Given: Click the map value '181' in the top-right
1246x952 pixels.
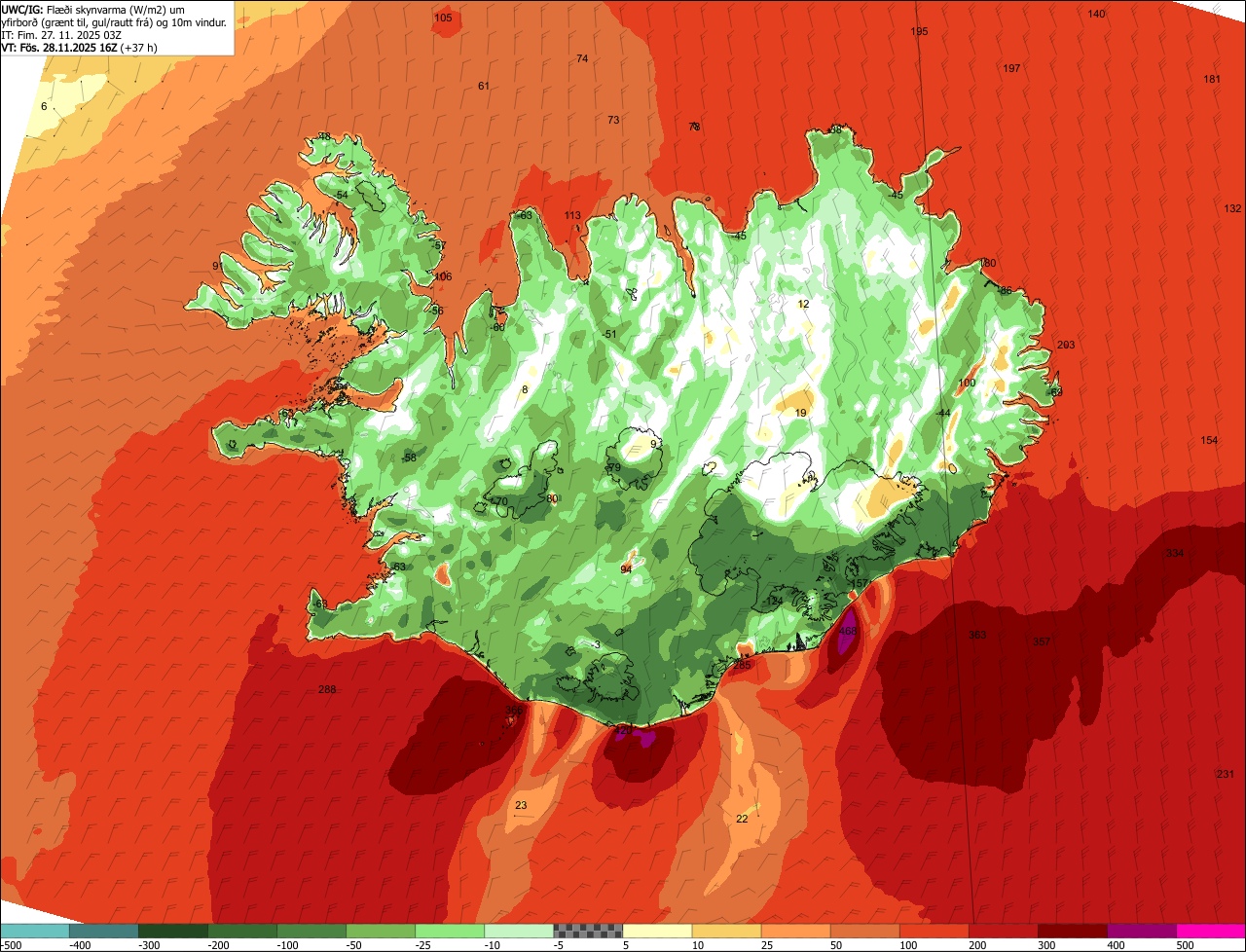Looking at the screenshot, I should click(1212, 79).
